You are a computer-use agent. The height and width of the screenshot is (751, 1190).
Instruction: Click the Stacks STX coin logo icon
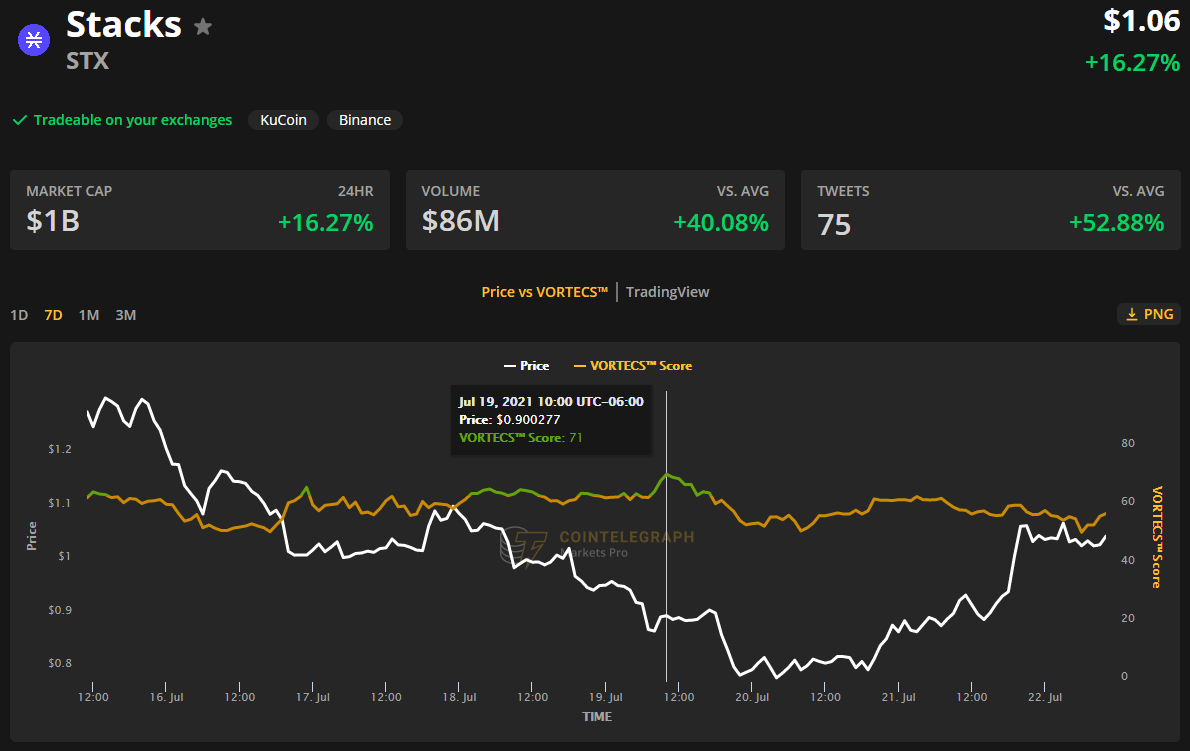34,40
